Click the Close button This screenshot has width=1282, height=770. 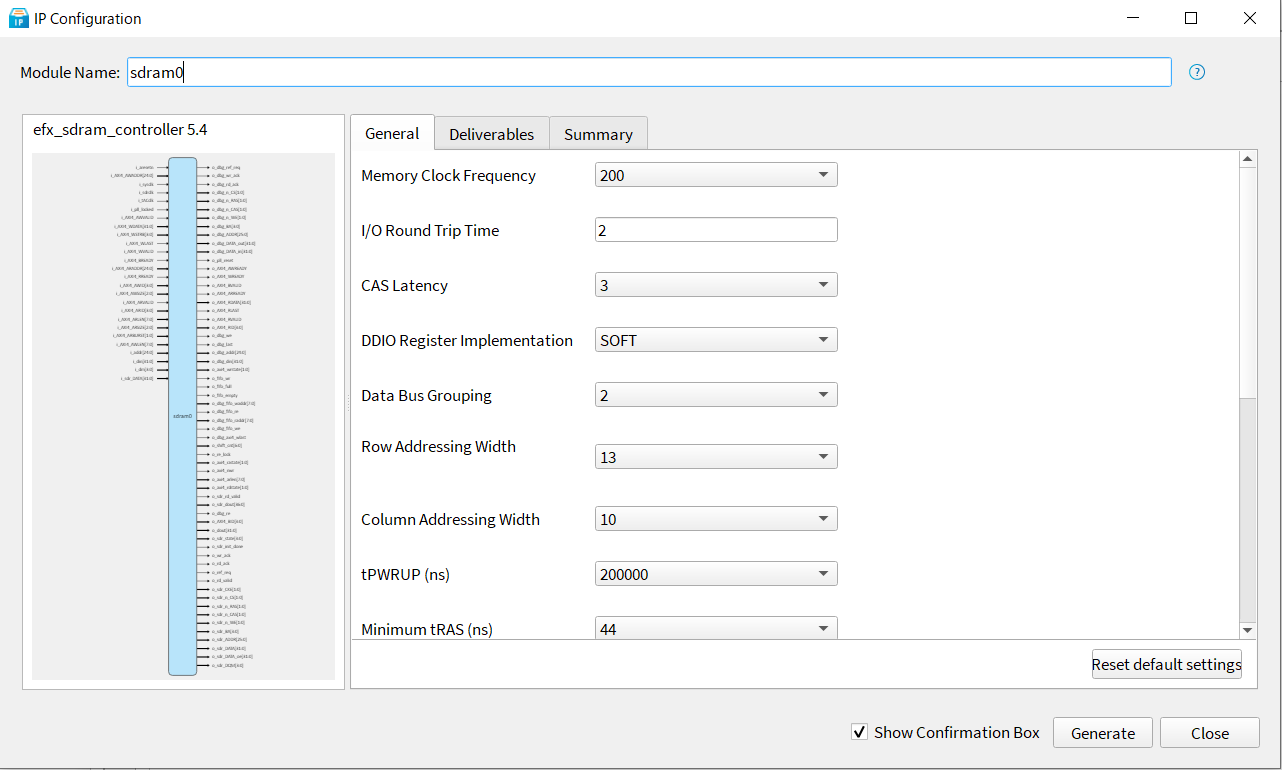tap(1210, 733)
